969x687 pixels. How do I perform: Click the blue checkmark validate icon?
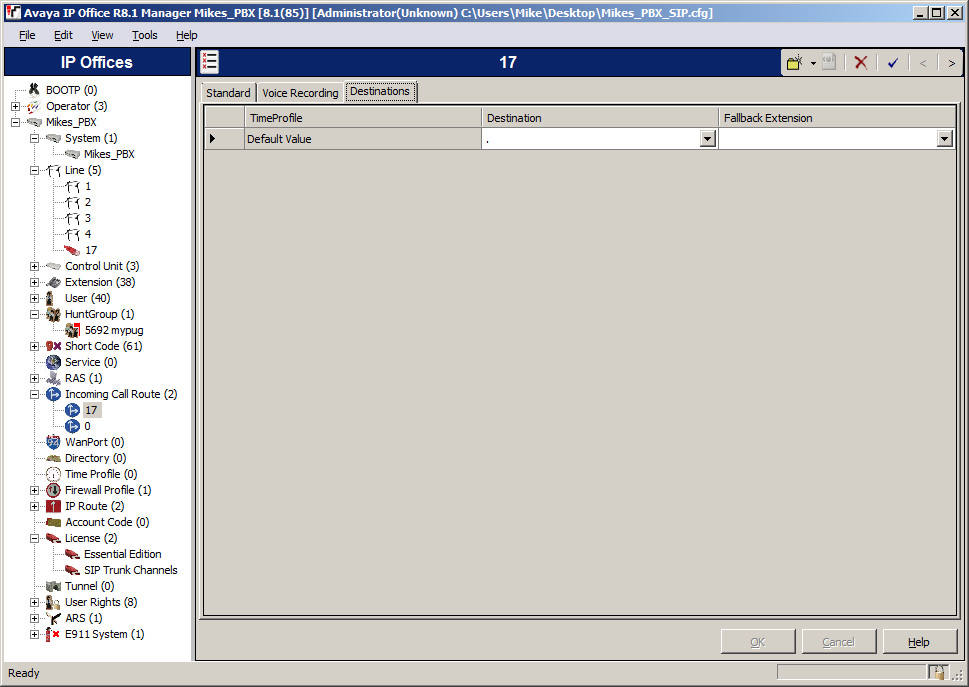[892, 62]
